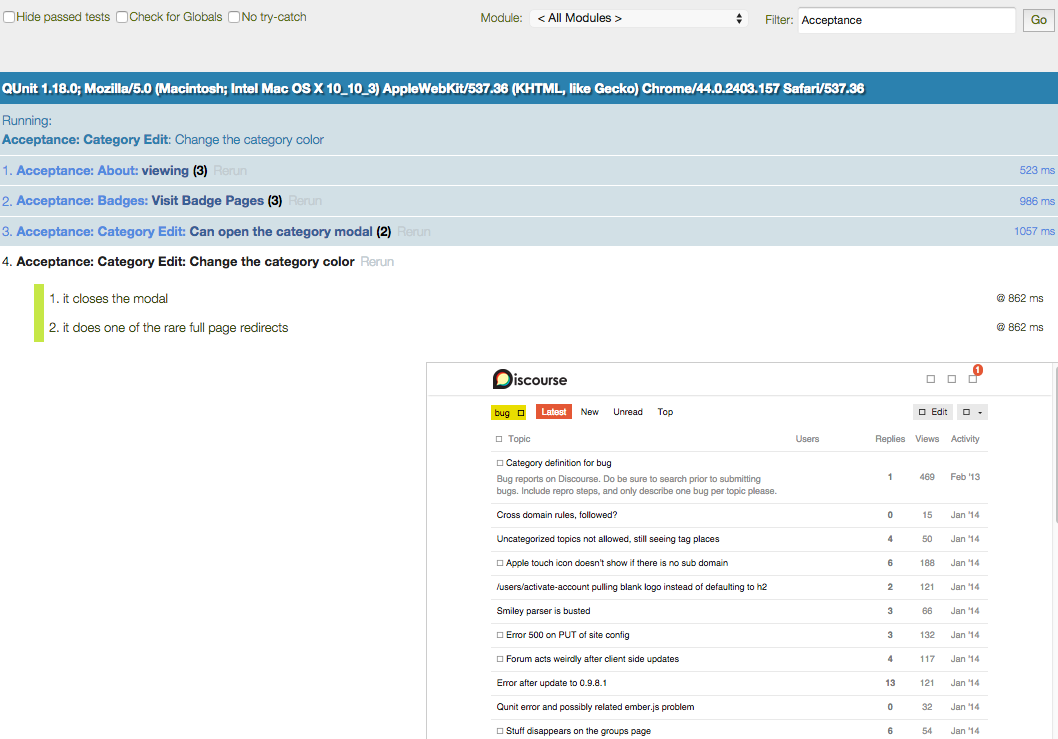
Task: Enable the 'Hide passed tests' checkbox
Action: click(x=9, y=17)
